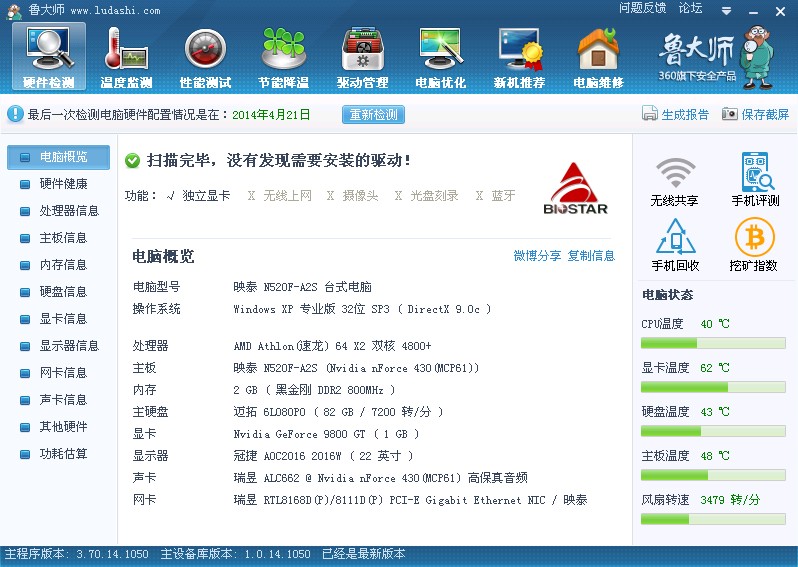Click the green scan-complete checkmark icon
The image size is (798, 567).
132,161
